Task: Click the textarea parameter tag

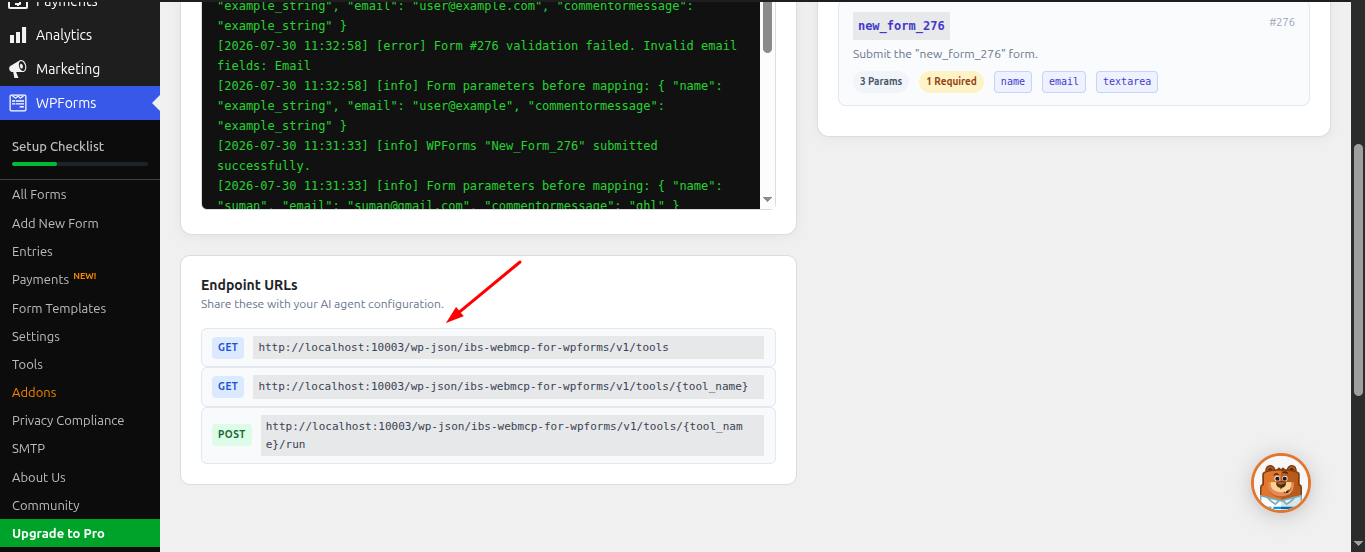Action: [x=1127, y=82]
